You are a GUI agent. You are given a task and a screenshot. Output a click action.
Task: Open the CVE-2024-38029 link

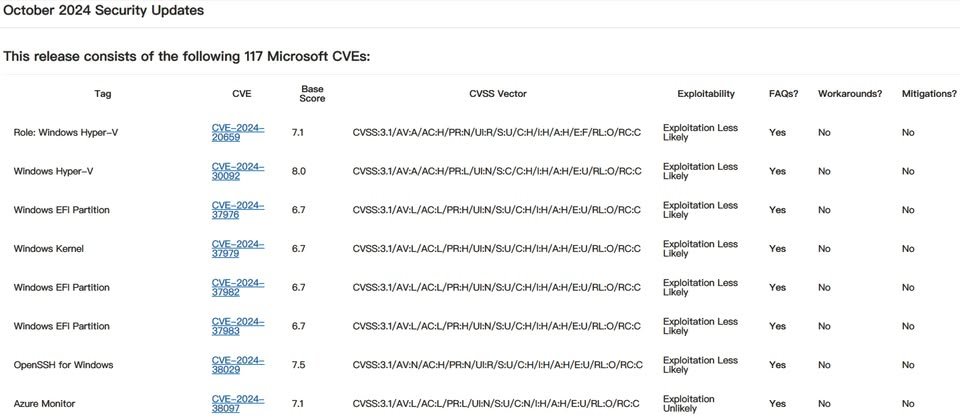tap(238, 365)
